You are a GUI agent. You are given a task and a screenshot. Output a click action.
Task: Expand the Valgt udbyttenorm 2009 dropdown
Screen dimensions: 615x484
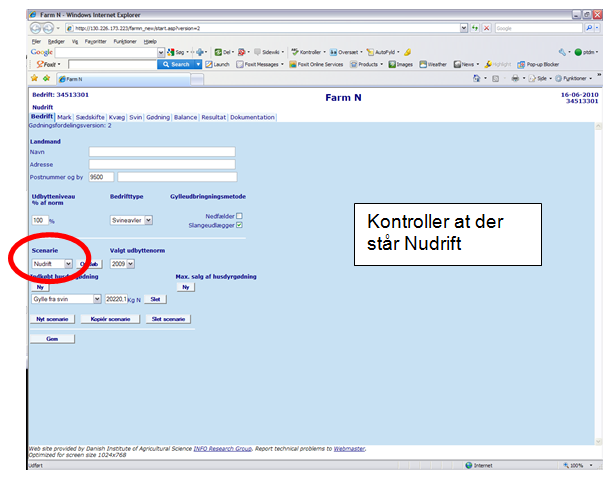coord(122,264)
